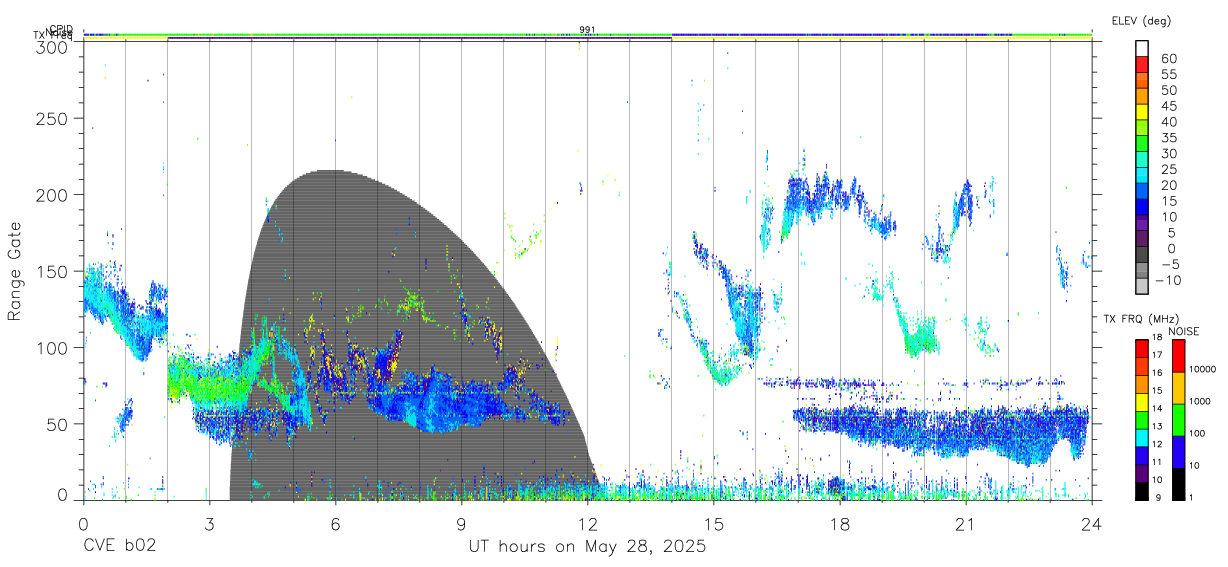Screen dimensions: 1228x567
Task: Select the '1' label on the NOISE scale
Action: click(1192, 498)
